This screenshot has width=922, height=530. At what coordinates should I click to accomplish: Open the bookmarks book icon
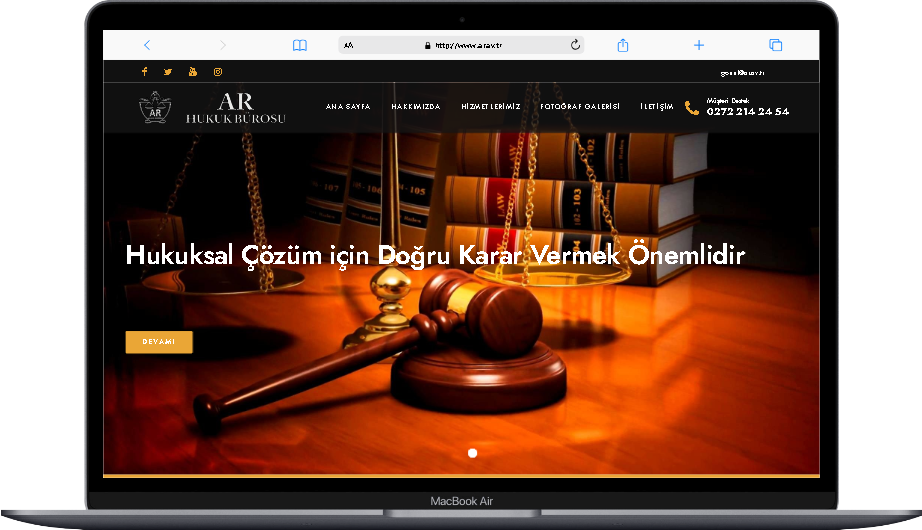click(299, 45)
